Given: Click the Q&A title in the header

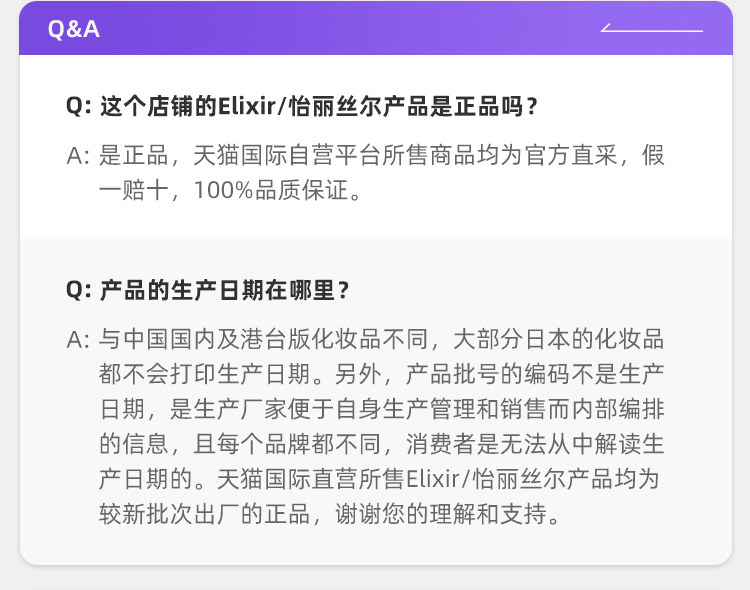Looking at the screenshot, I should (74, 29).
